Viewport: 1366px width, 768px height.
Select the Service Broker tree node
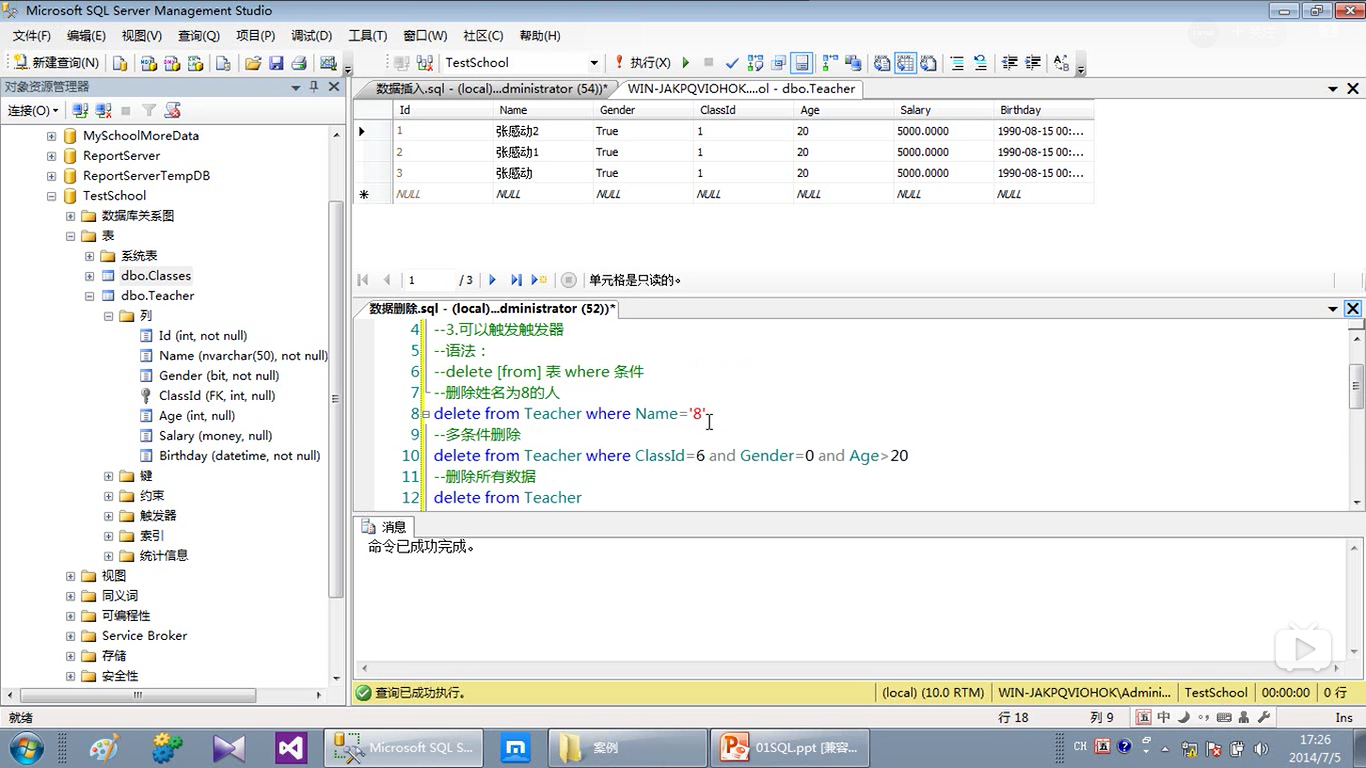coord(144,636)
